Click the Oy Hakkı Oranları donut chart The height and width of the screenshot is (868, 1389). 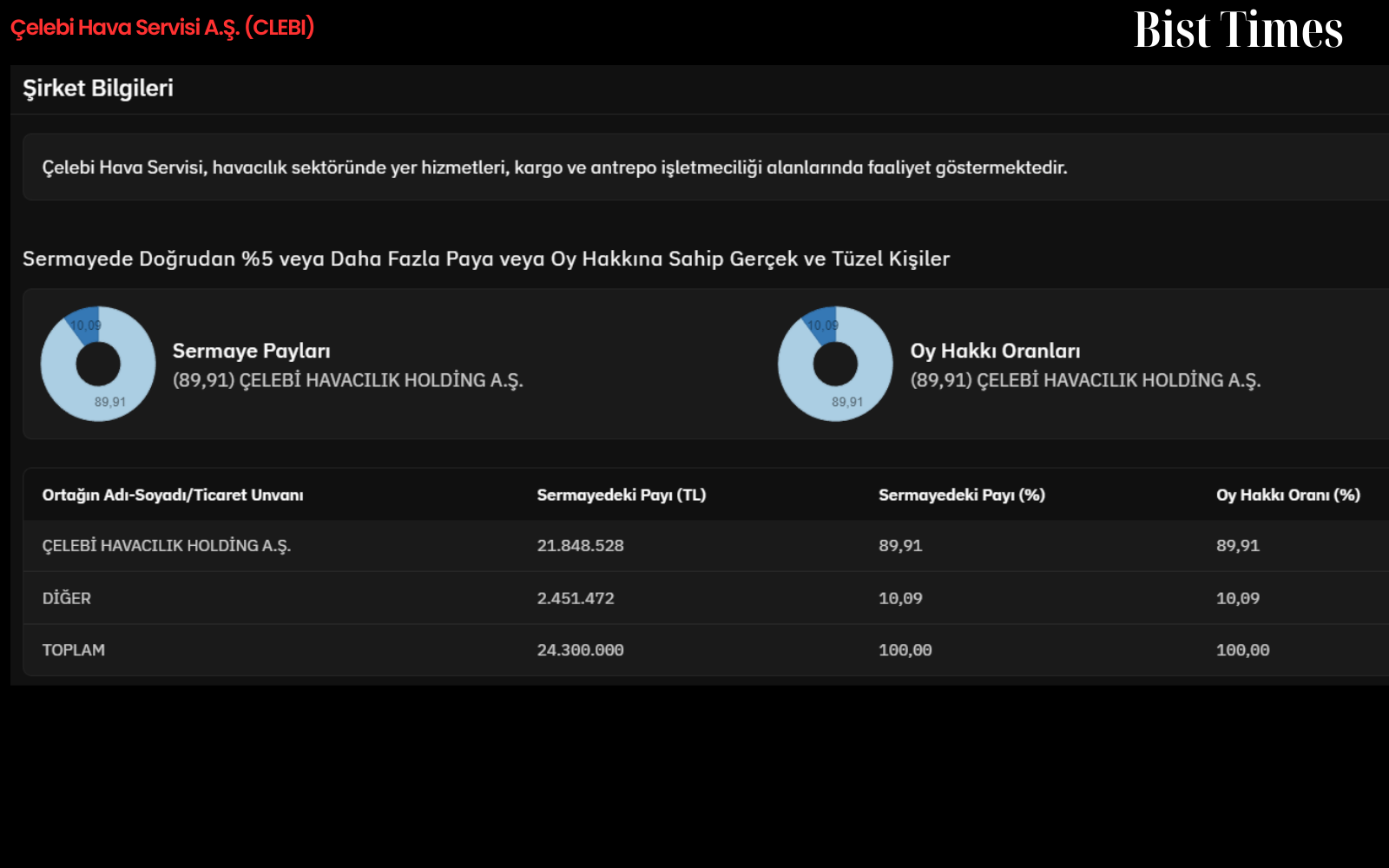click(x=835, y=364)
